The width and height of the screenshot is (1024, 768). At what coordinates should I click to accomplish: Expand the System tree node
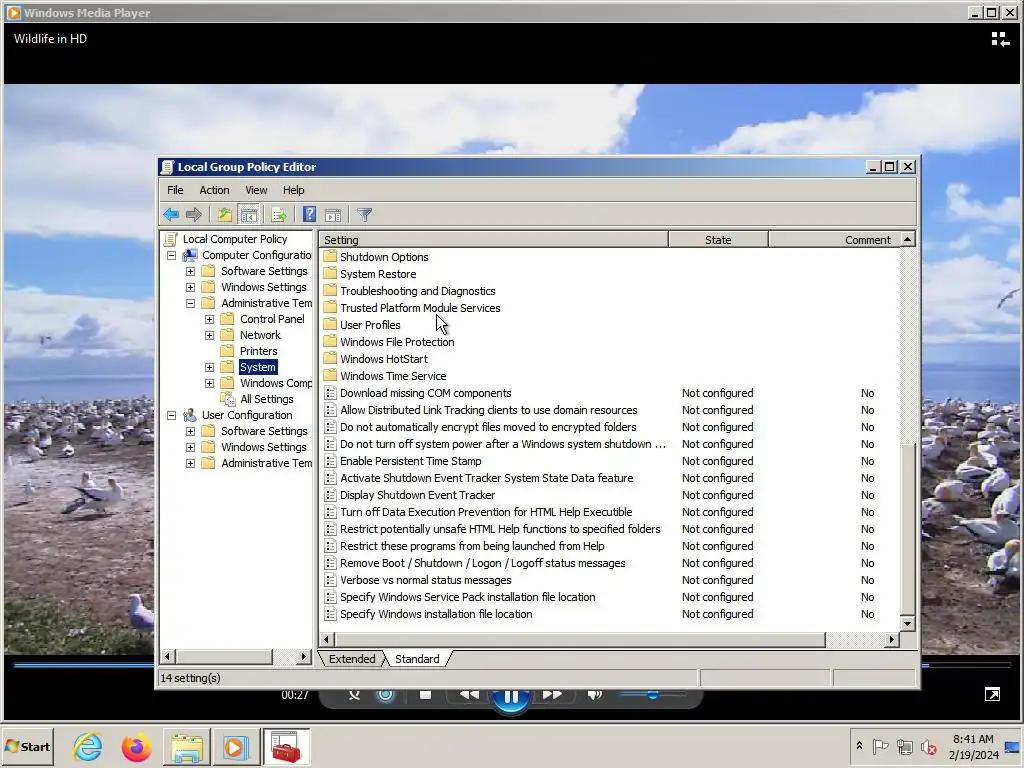pos(209,367)
